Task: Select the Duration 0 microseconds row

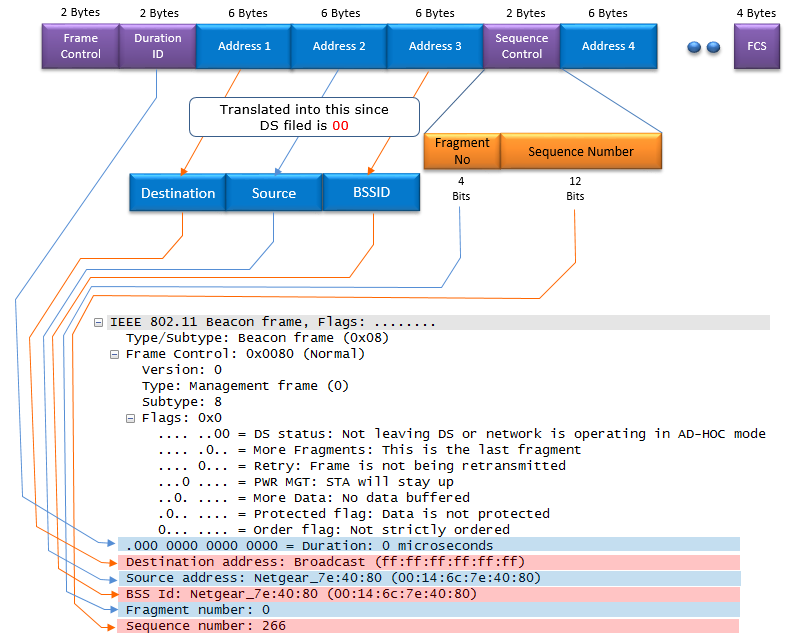Action: point(429,546)
